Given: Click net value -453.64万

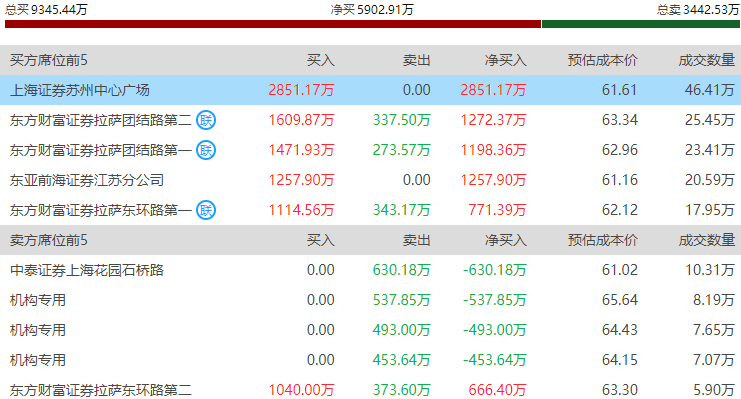Looking at the screenshot, I should tap(494, 360).
